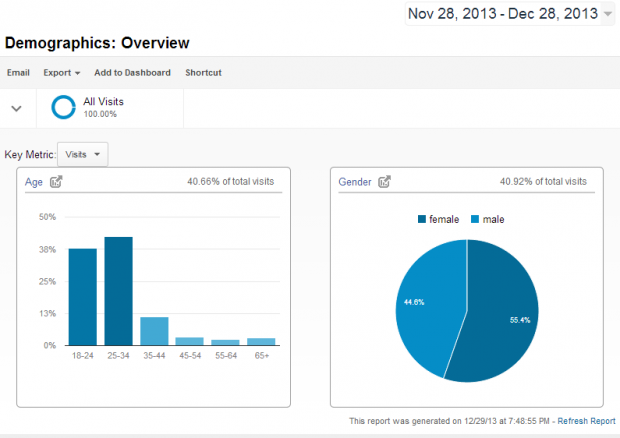620x438 pixels.
Task: Open the Export menu
Action: coord(61,73)
